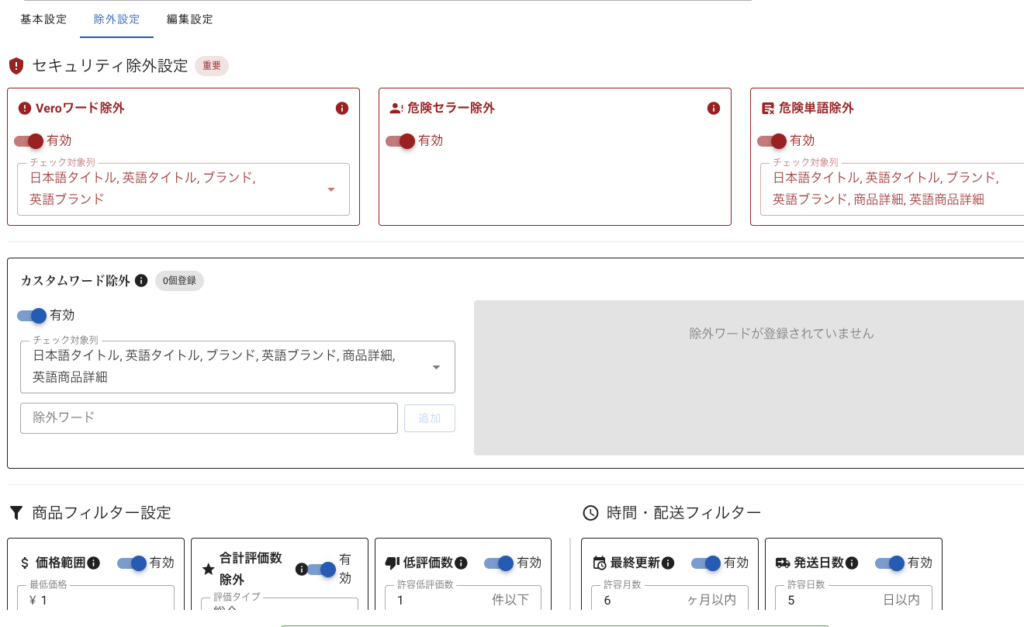Click the info icon on Veroワード除外 card

(x=342, y=108)
